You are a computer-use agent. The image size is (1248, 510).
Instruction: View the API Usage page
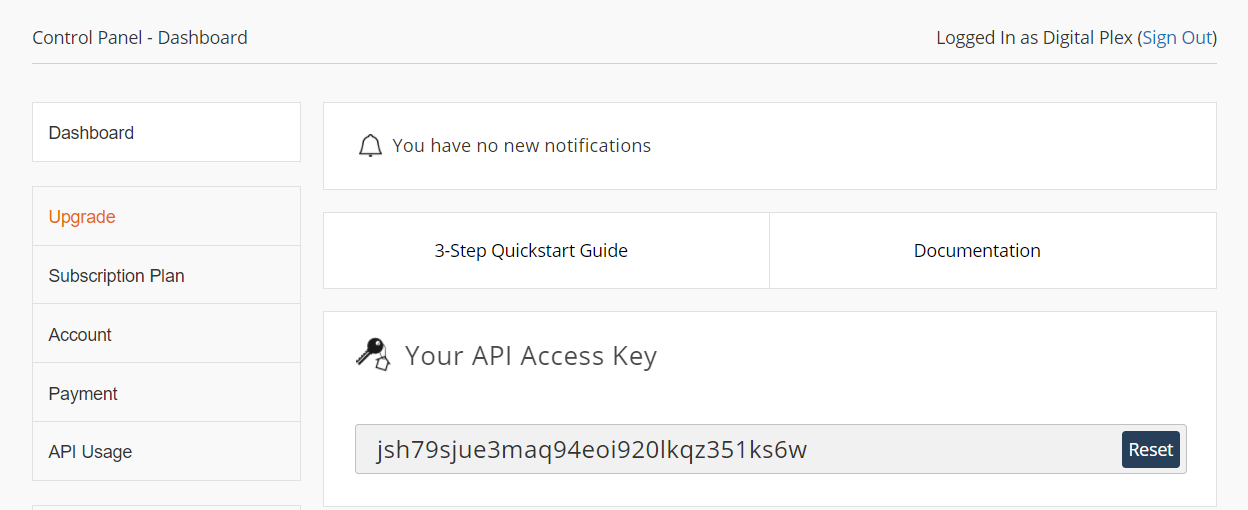(166, 451)
